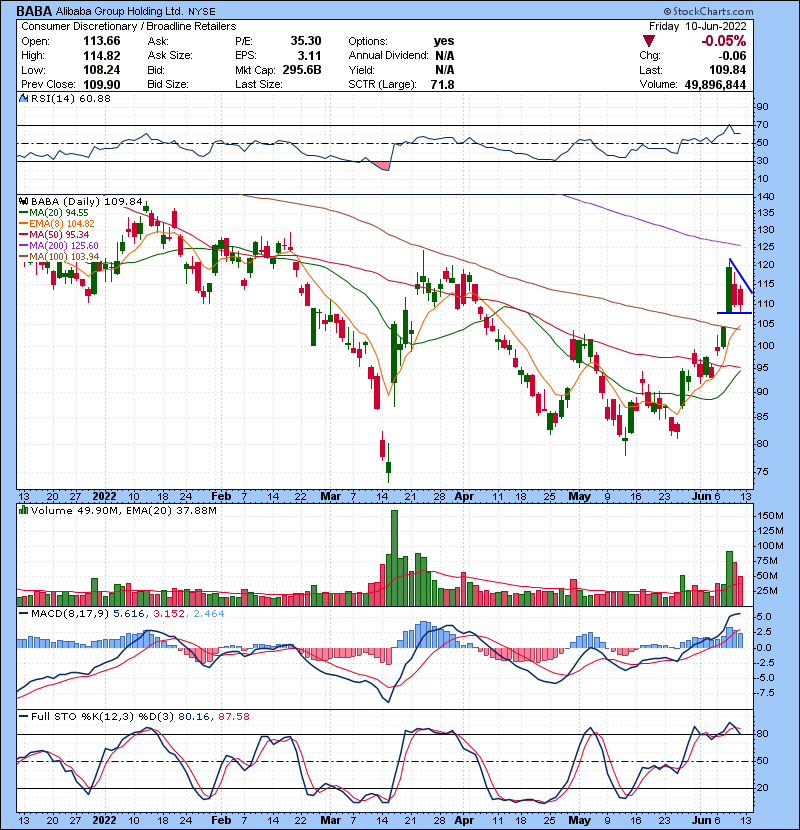This screenshot has width=800, height=830.
Task: Click the tallest mid-March volume bar
Action: coord(394,558)
